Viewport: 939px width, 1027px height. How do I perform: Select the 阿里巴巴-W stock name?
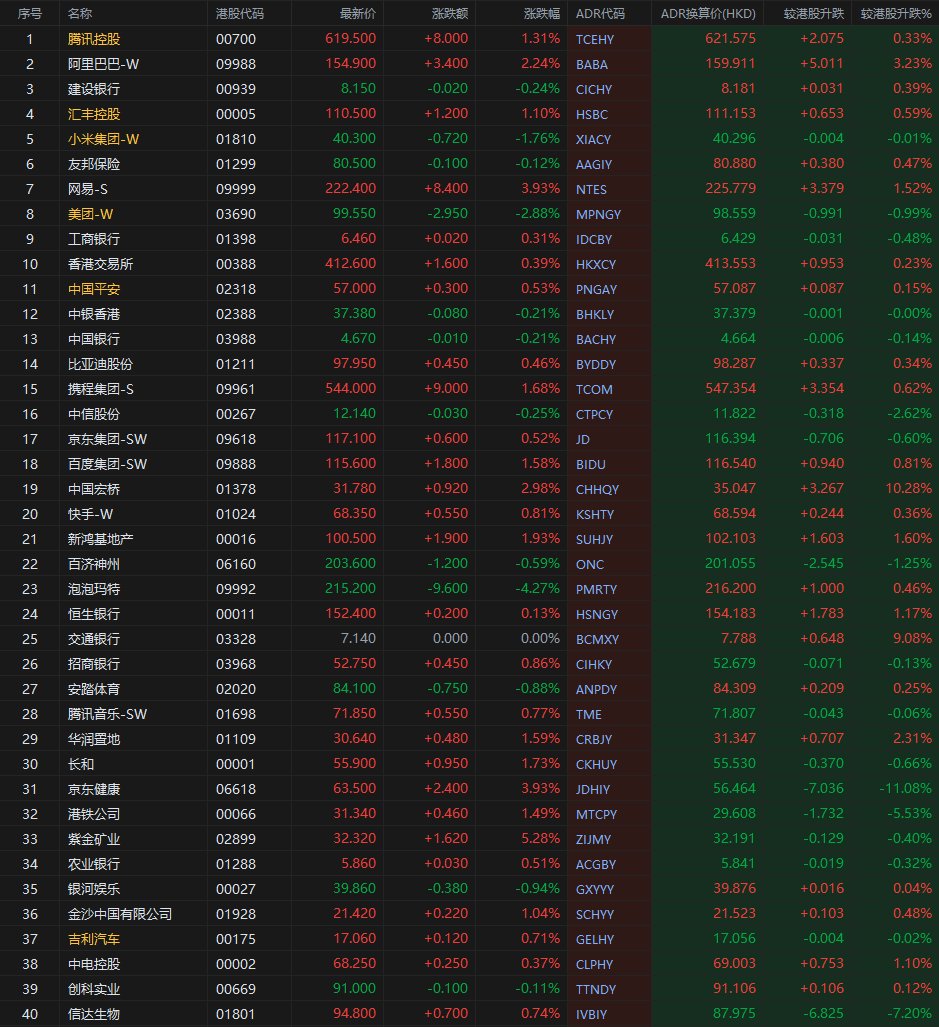pos(103,64)
